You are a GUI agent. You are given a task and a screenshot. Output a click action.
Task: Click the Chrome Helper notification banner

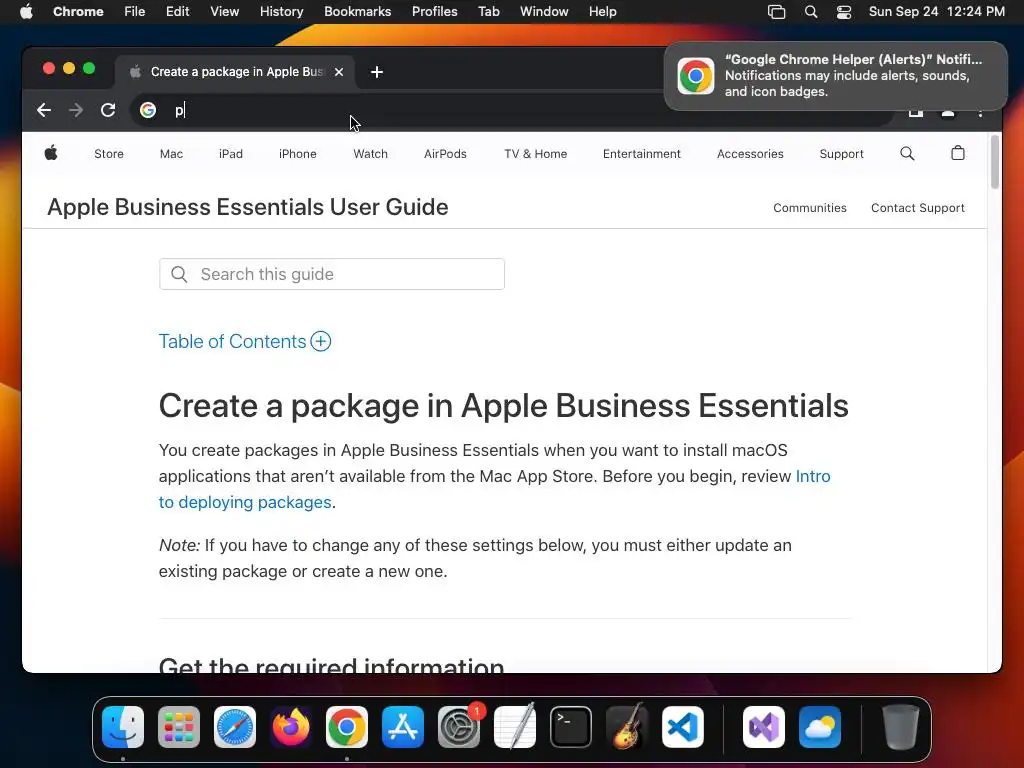(x=835, y=76)
